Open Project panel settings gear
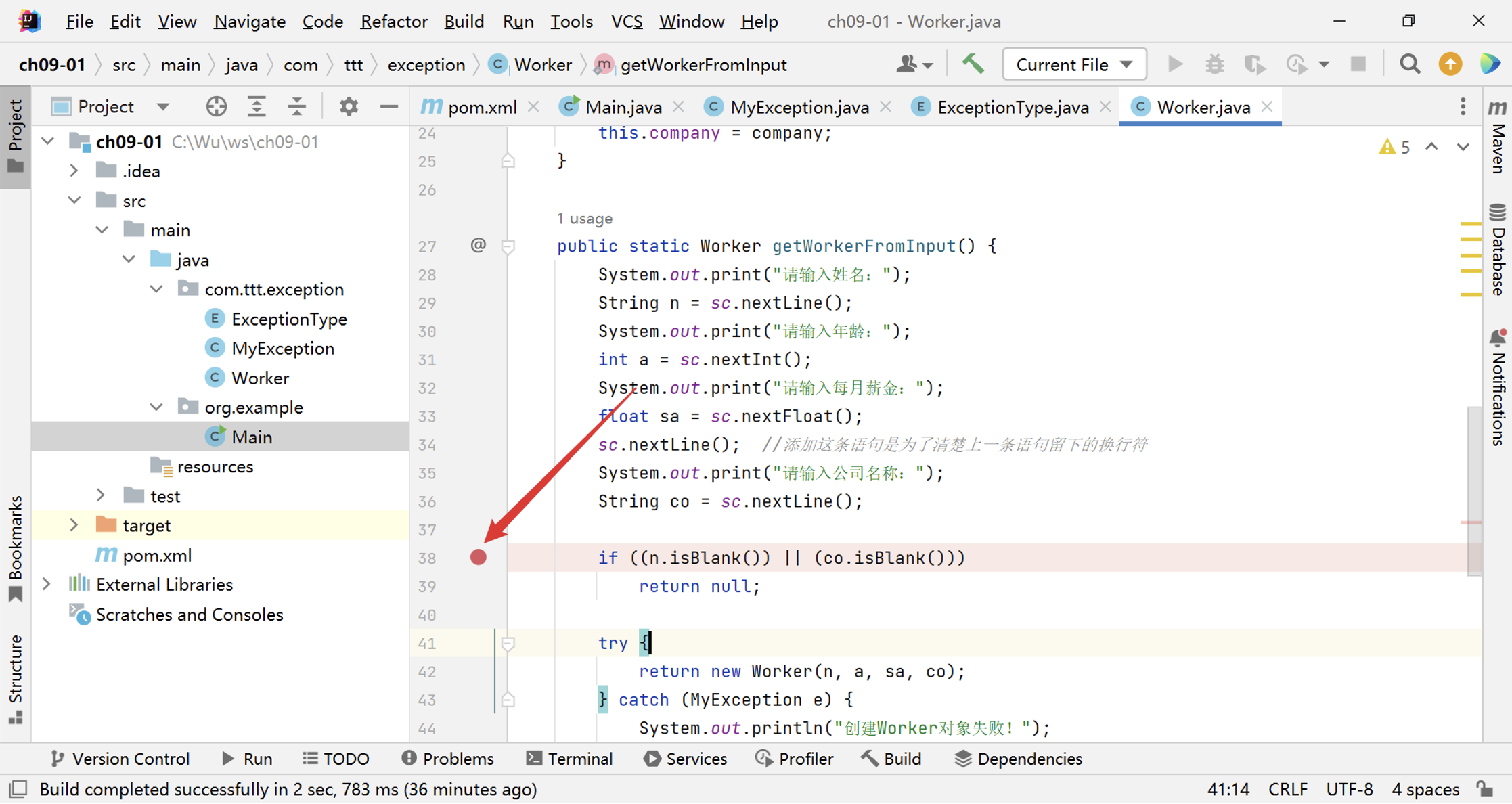 (x=349, y=106)
